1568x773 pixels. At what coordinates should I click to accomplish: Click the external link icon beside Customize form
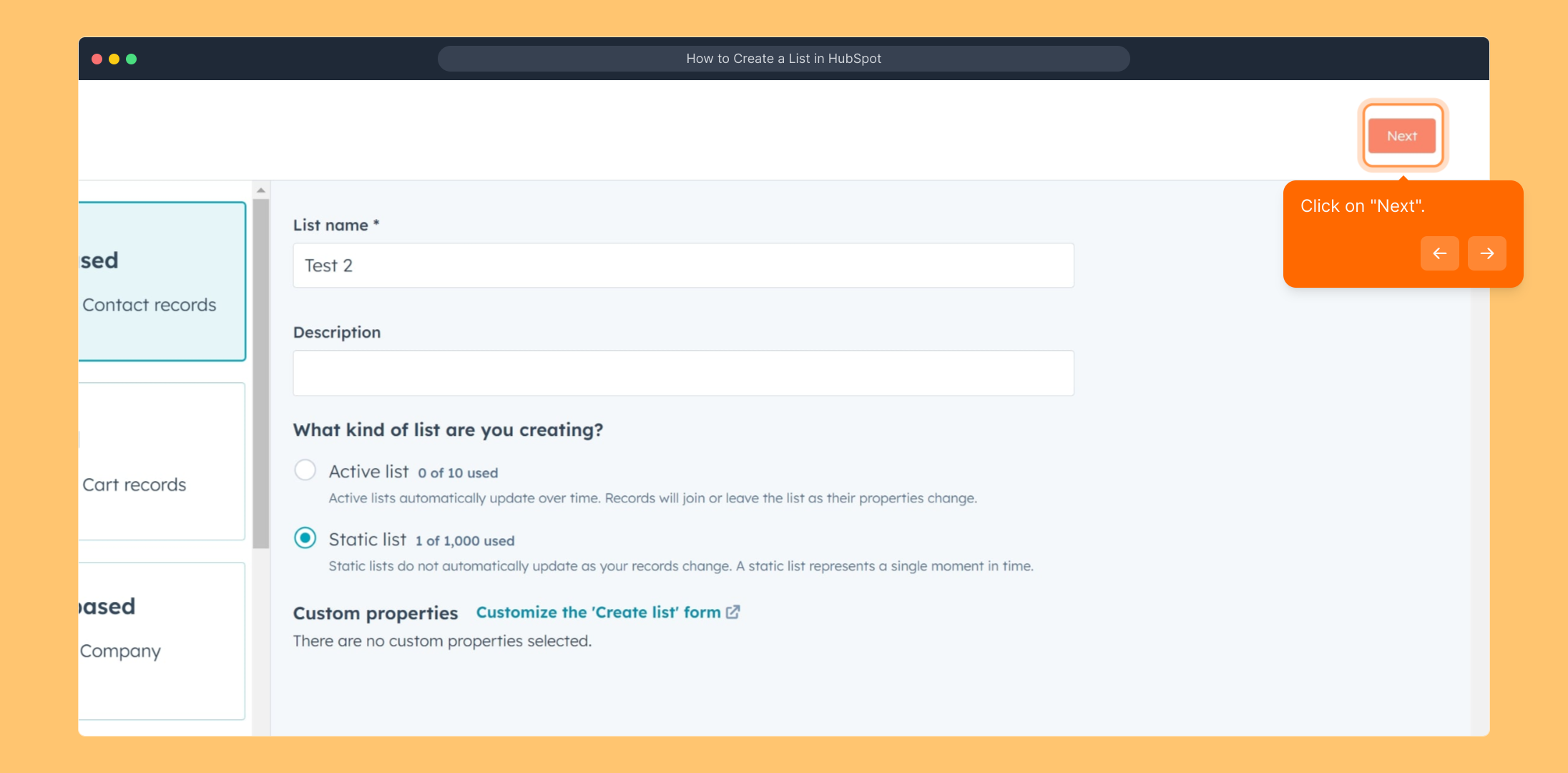pyautogui.click(x=733, y=612)
